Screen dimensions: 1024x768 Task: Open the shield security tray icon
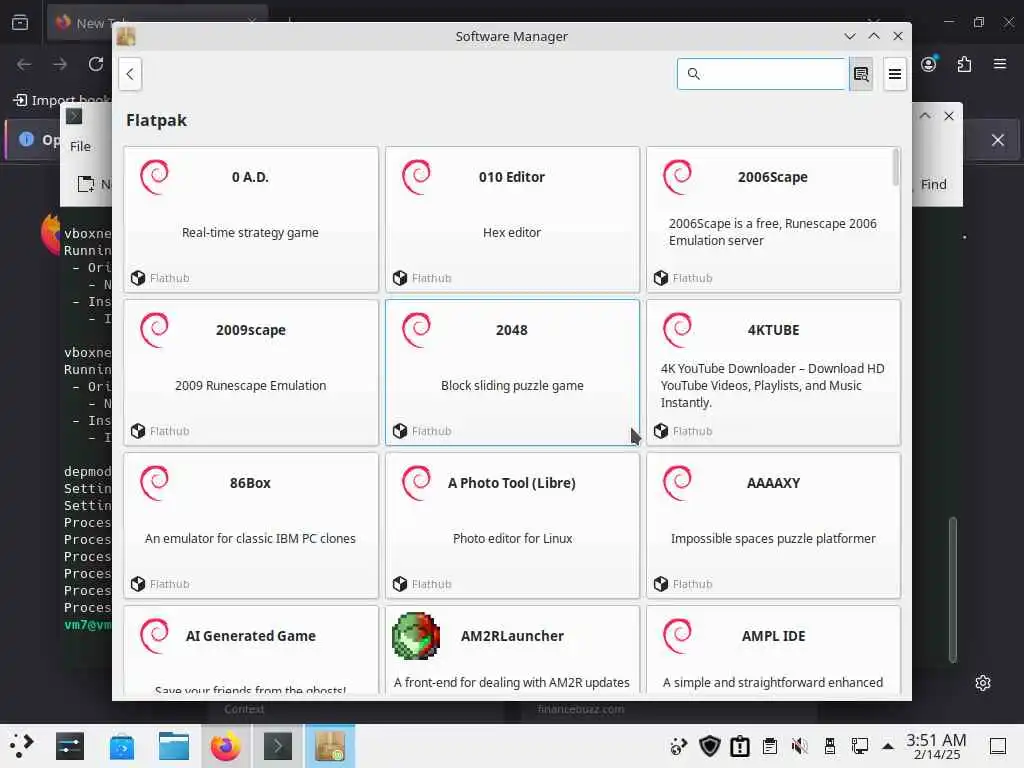point(710,746)
